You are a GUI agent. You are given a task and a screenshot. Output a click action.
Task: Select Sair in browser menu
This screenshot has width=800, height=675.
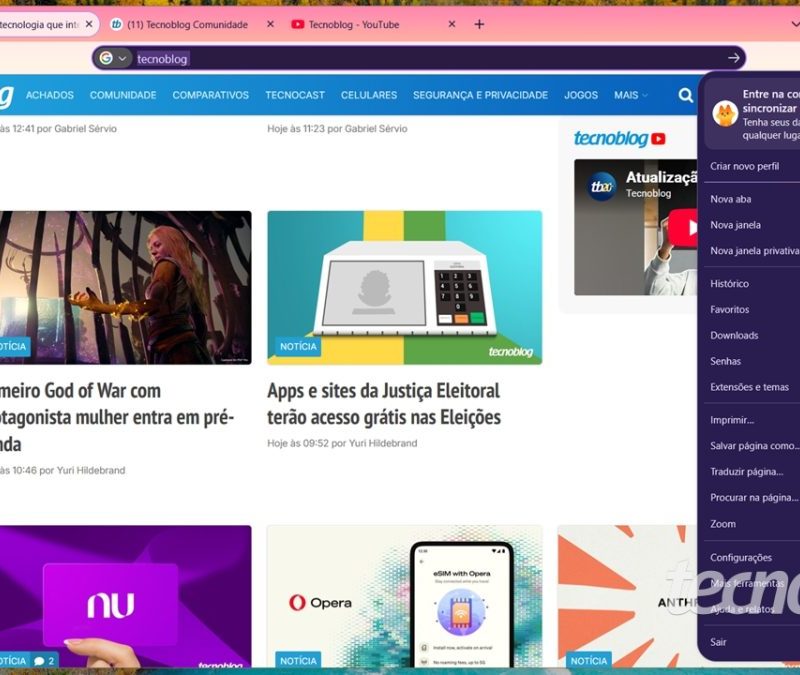tap(718, 642)
